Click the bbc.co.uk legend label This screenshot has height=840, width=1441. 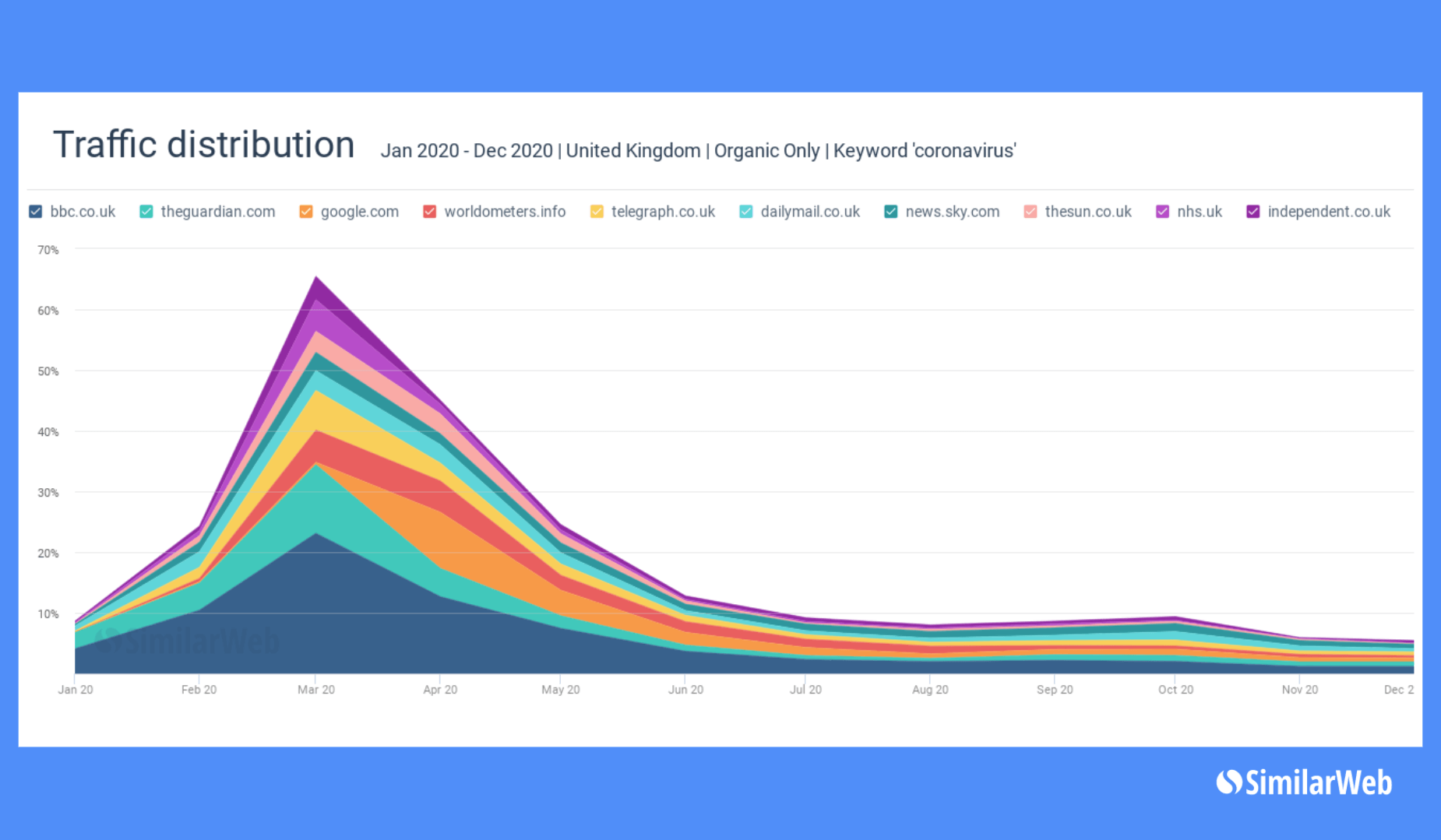point(83,212)
